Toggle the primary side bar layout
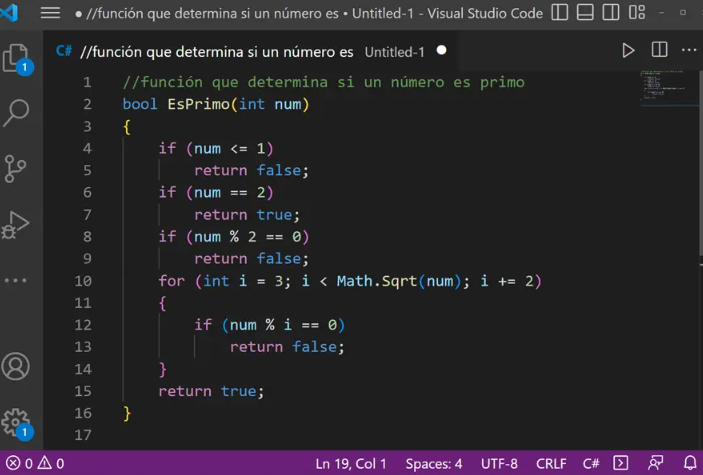 [560, 12]
